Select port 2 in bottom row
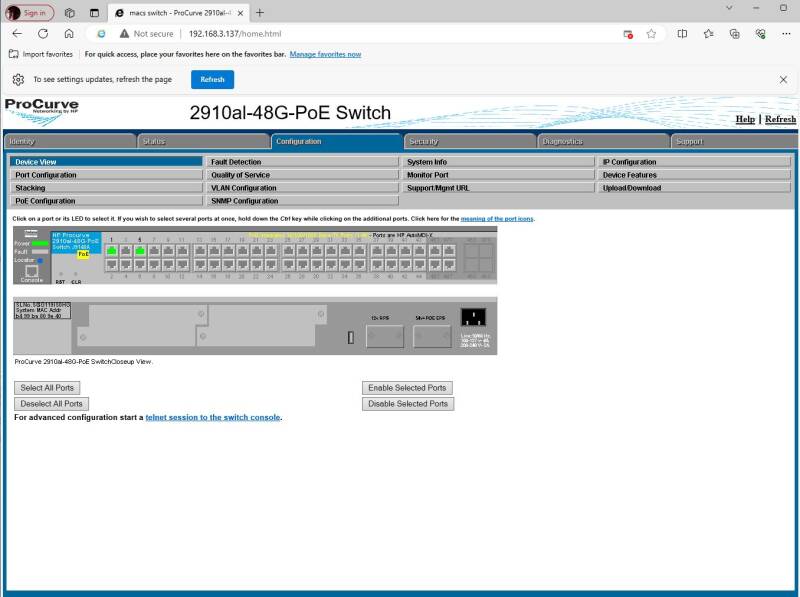 [112, 264]
